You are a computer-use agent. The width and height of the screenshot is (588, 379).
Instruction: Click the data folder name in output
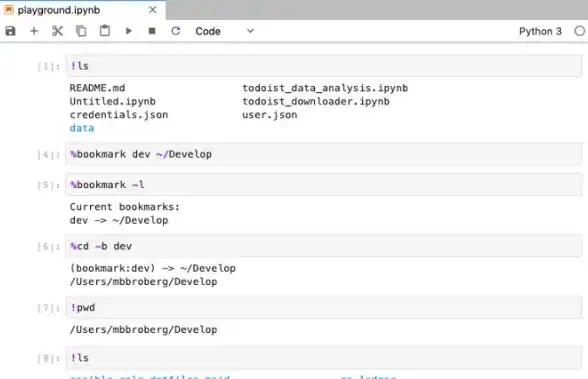tap(82, 128)
